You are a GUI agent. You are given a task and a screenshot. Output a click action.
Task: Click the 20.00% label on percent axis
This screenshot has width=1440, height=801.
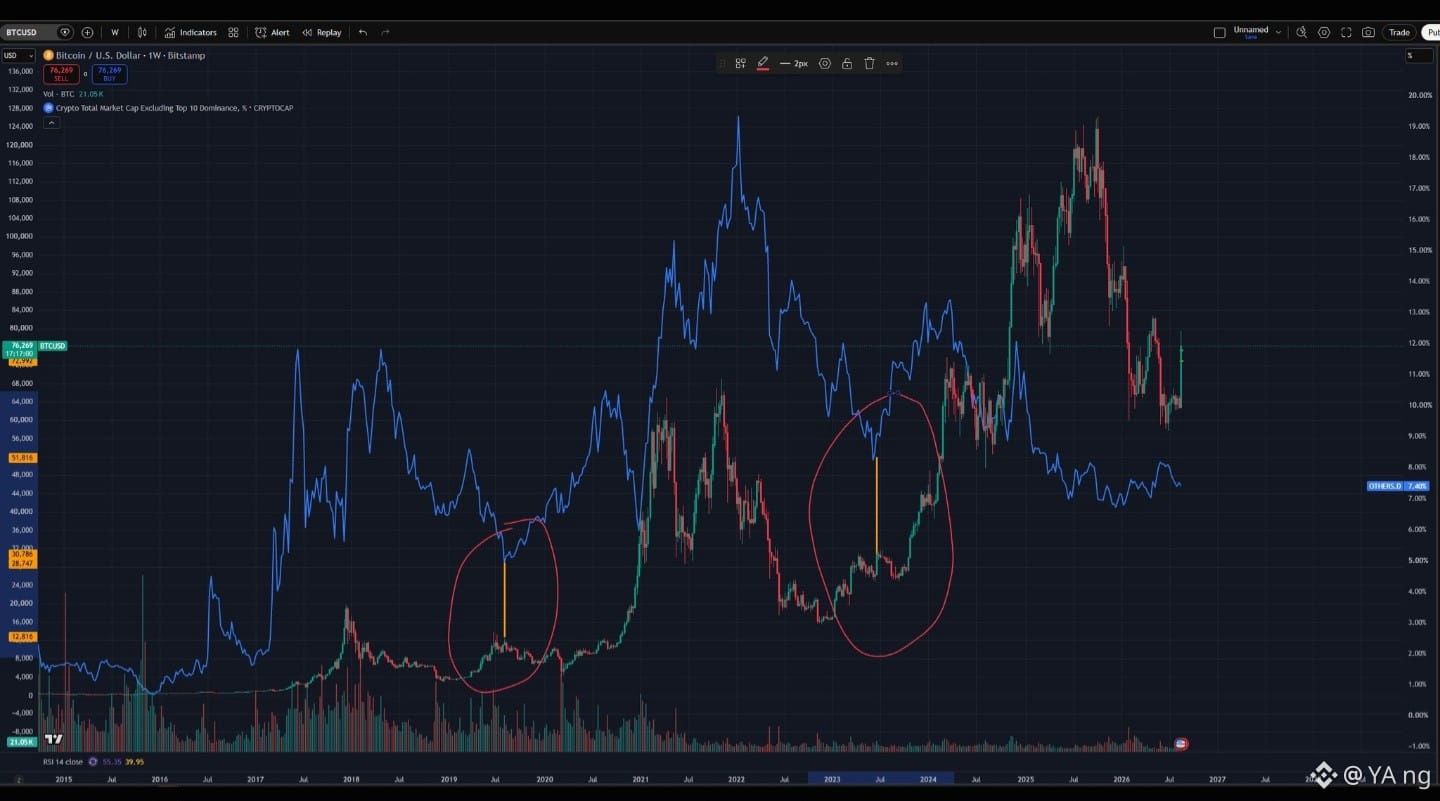[1420, 95]
